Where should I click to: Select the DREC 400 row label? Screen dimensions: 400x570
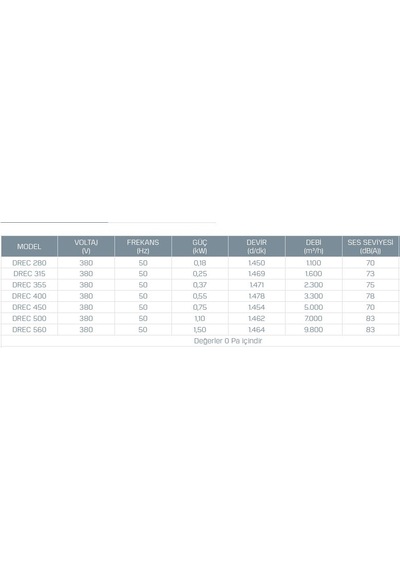(x=29, y=296)
